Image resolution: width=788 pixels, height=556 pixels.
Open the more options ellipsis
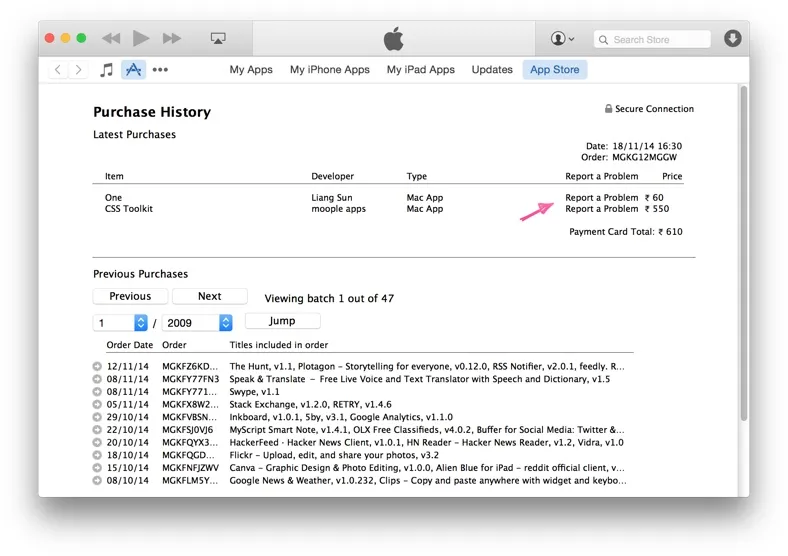click(160, 69)
